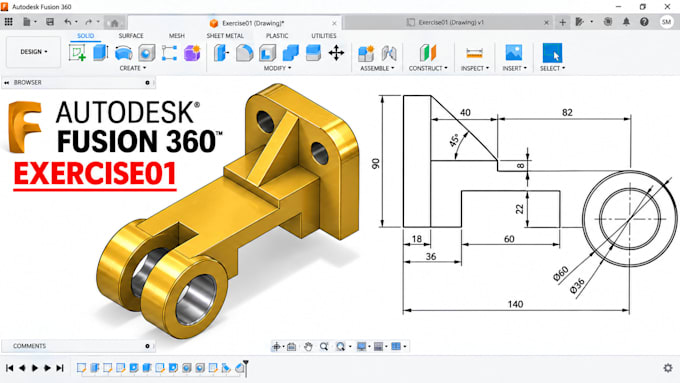Open the File menu icon
The height and width of the screenshot is (383, 680).
pos(27,22)
